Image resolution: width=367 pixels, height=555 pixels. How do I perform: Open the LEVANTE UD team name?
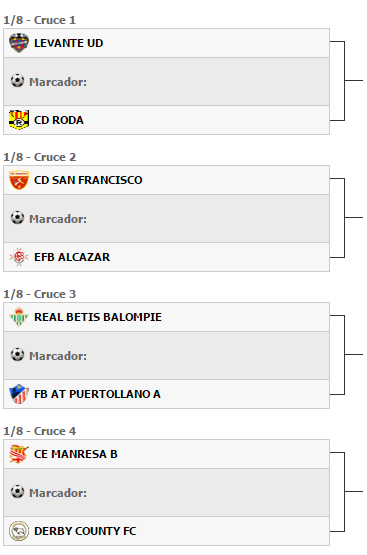(69, 43)
